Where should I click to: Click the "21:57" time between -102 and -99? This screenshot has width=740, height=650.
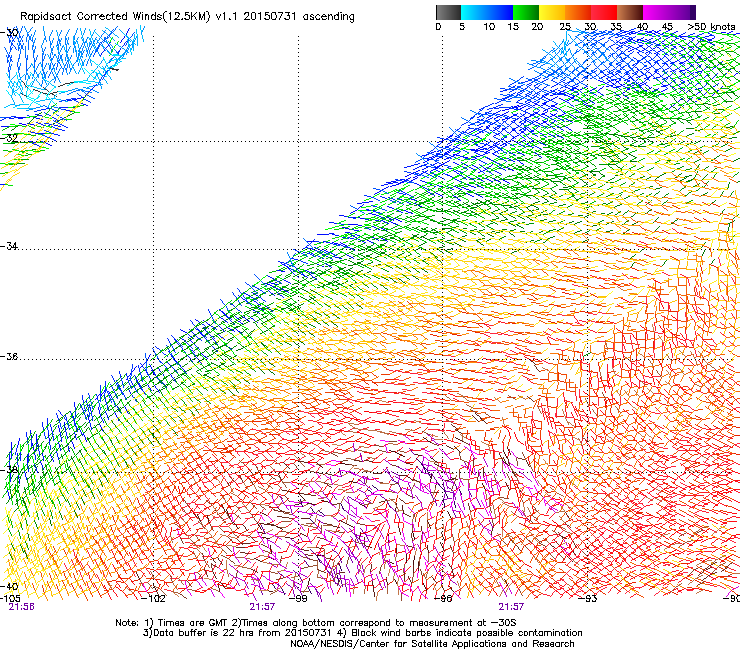262,607
